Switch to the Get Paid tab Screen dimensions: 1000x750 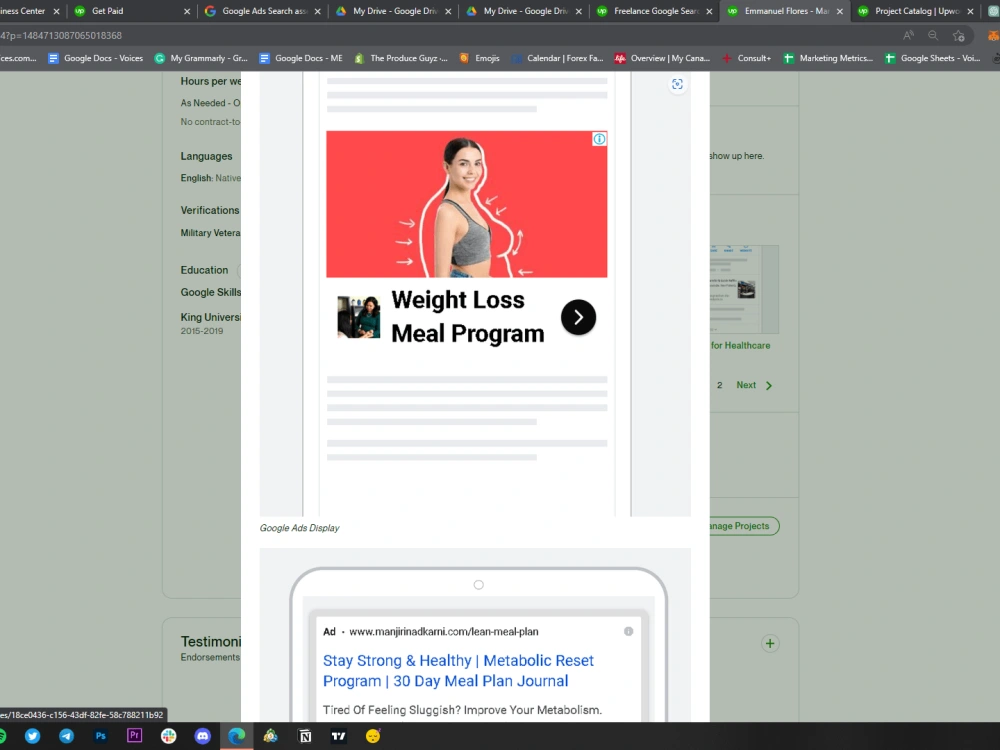pos(131,11)
